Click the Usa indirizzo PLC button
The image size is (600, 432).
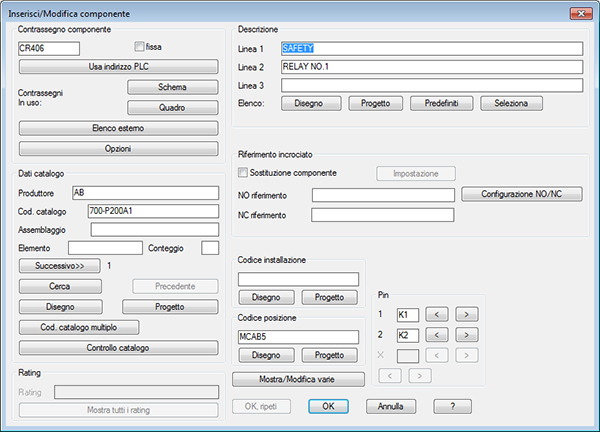tap(119, 67)
